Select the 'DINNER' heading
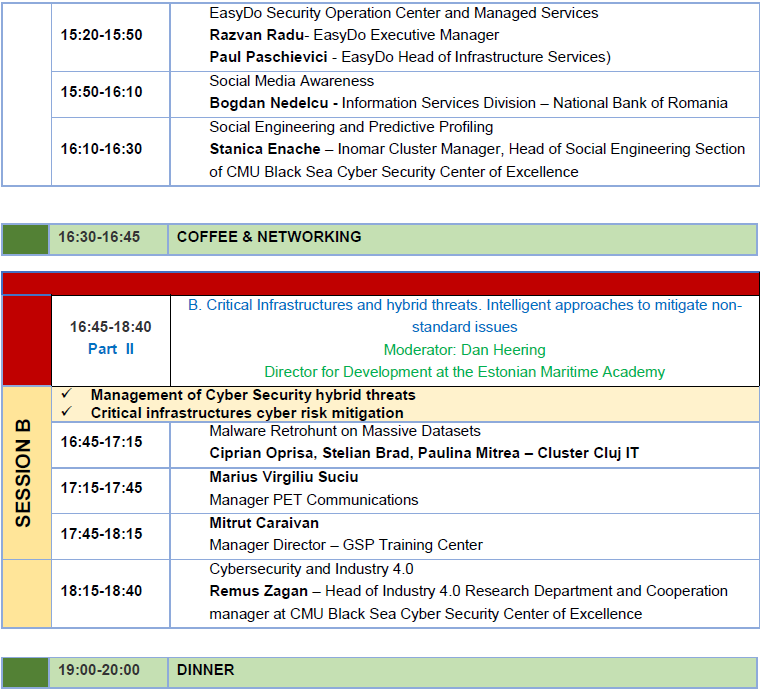The image size is (763, 693). 205,670
